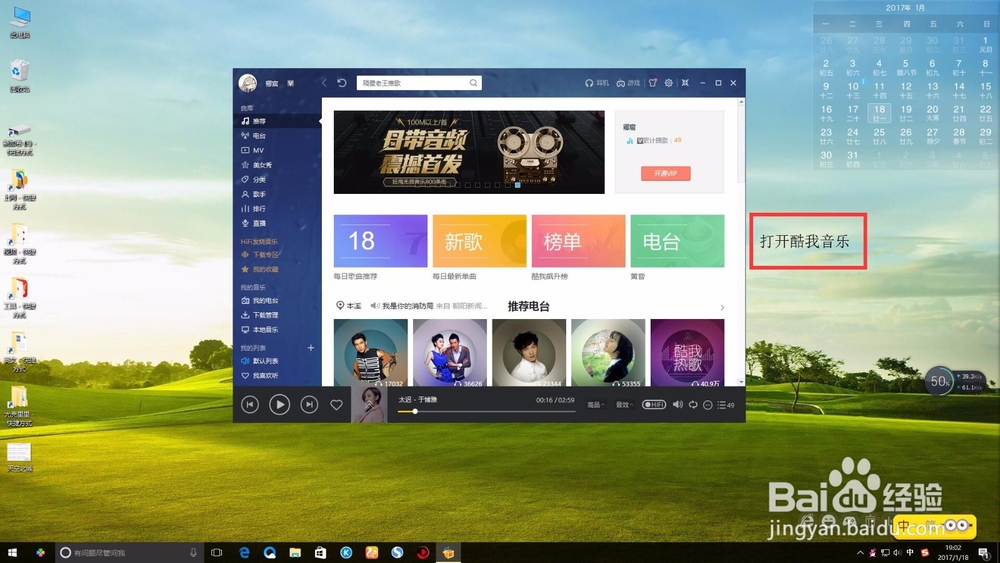Play the 酷我热歌 radio station

click(687, 353)
